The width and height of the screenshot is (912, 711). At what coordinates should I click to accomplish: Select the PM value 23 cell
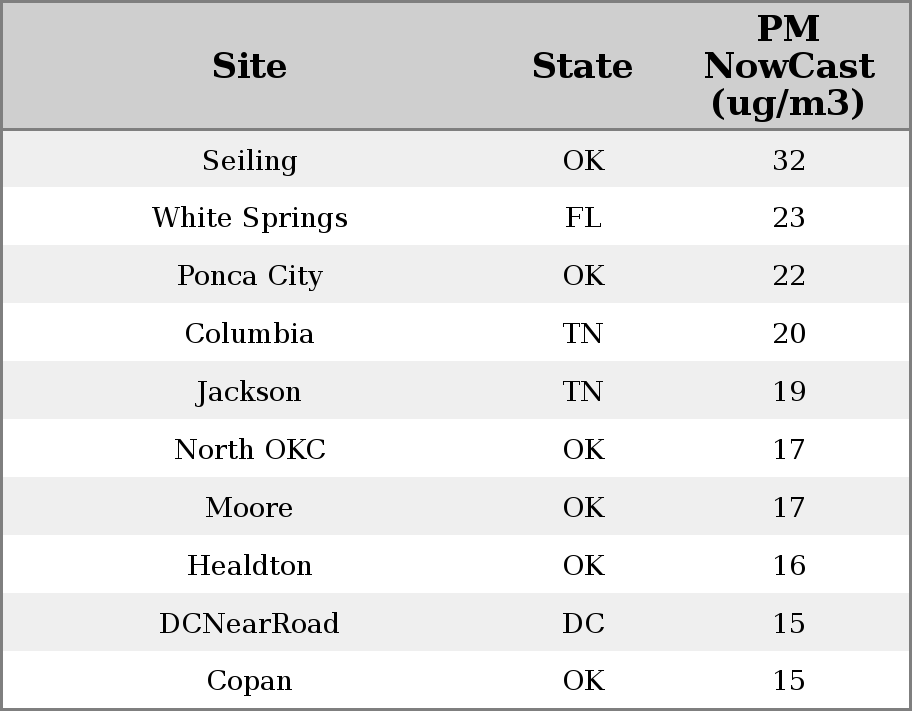pyautogui.click(x=788, y=218)
